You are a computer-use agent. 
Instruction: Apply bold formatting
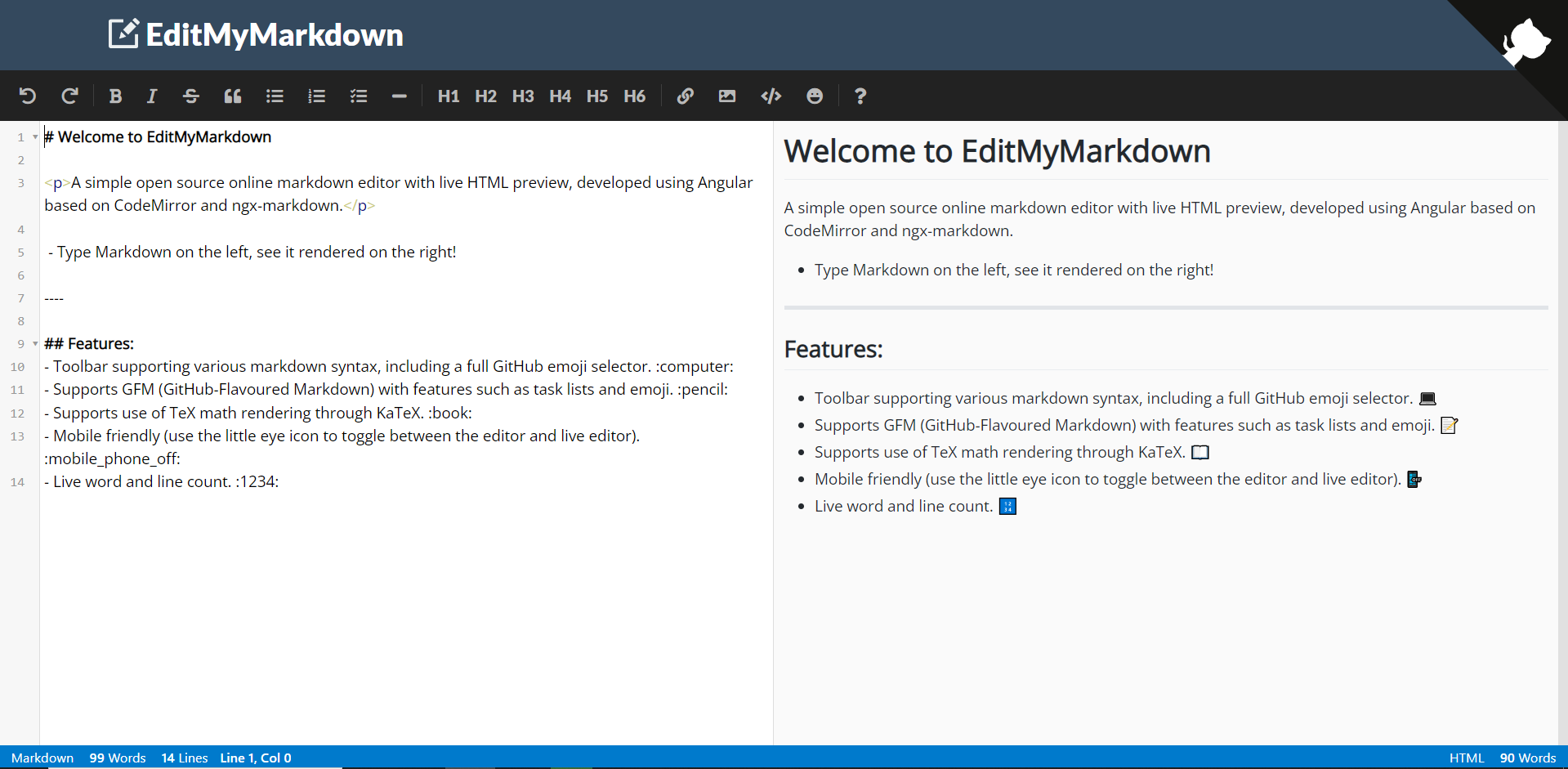coord(115,96)
